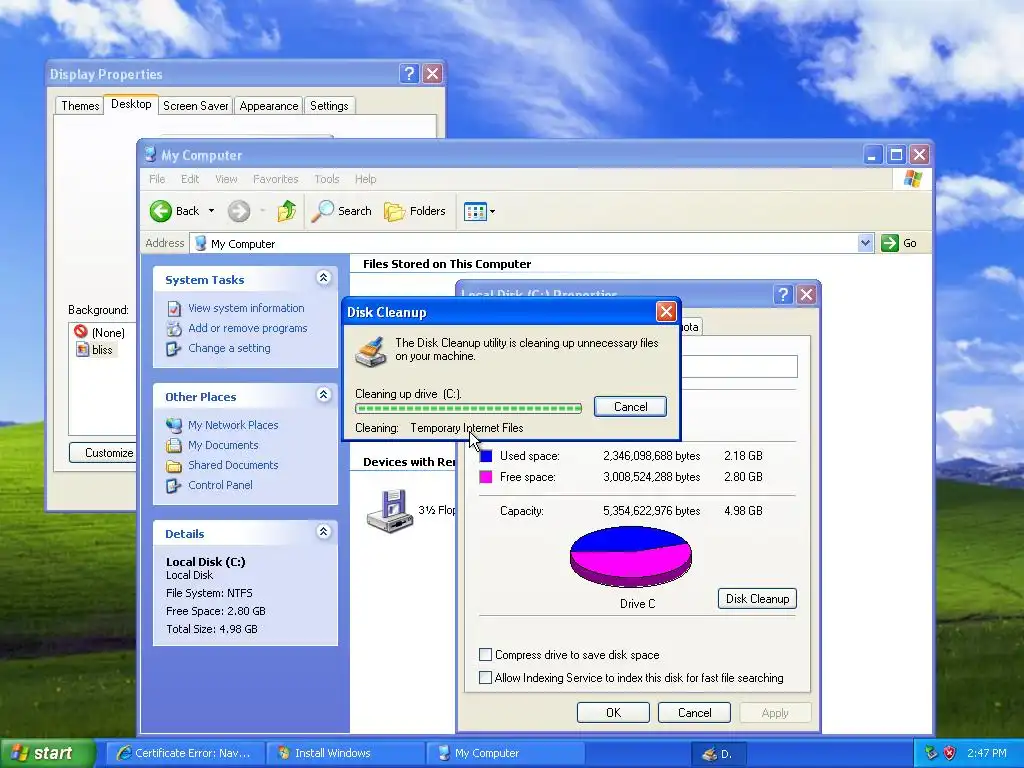Click Add or remove programs icon
1024x768 pixels.
pos(174,328)
